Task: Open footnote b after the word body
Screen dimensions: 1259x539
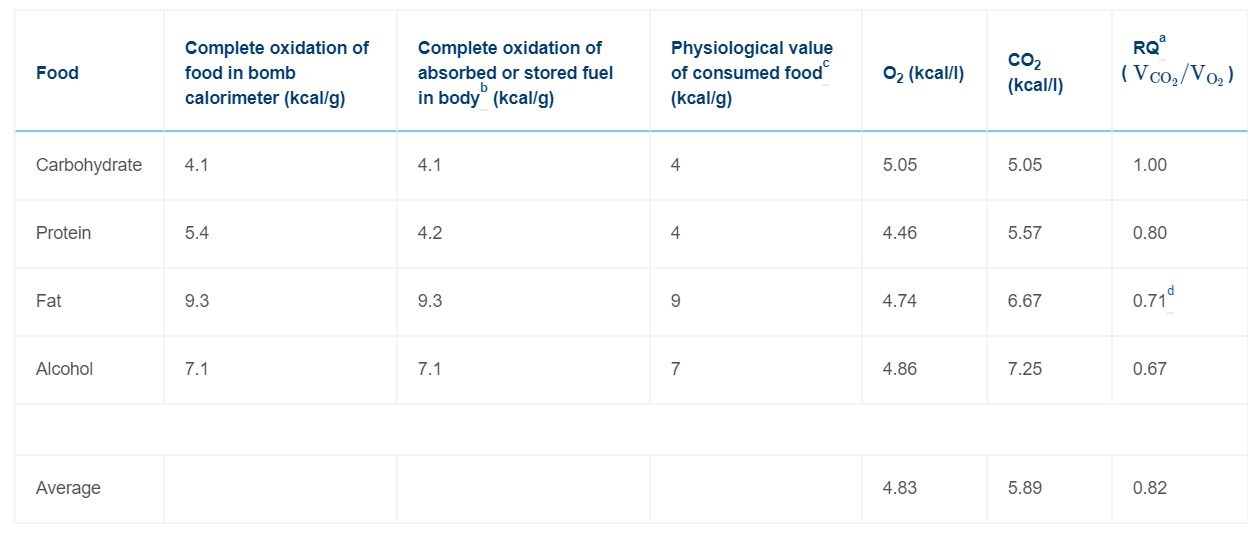Action: [x=484, y=89]
